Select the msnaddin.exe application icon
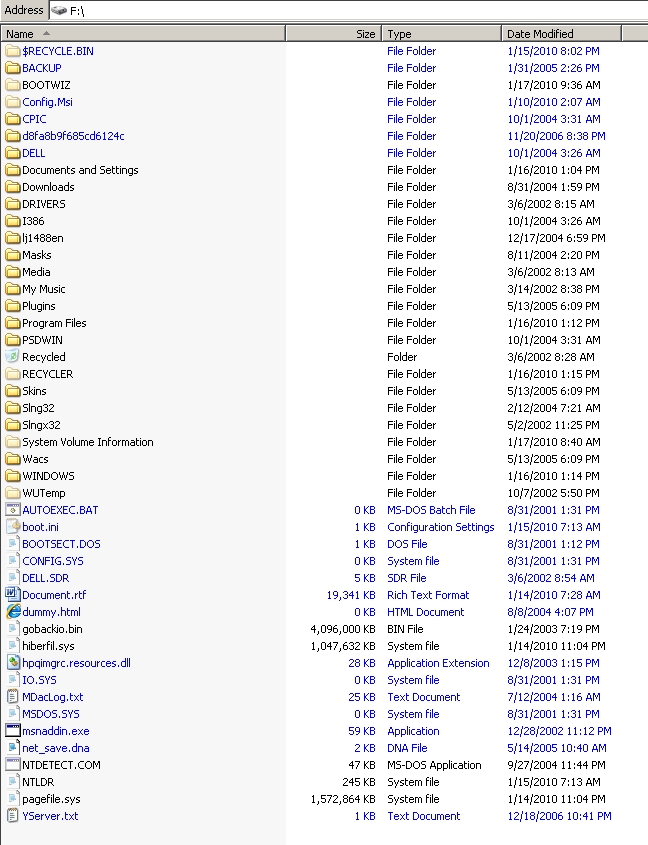 [x=13, y=731]
